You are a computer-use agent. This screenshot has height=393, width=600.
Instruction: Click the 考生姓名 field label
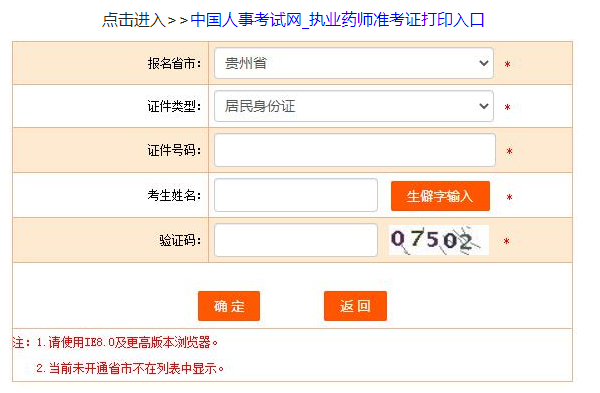pos(174,195)
